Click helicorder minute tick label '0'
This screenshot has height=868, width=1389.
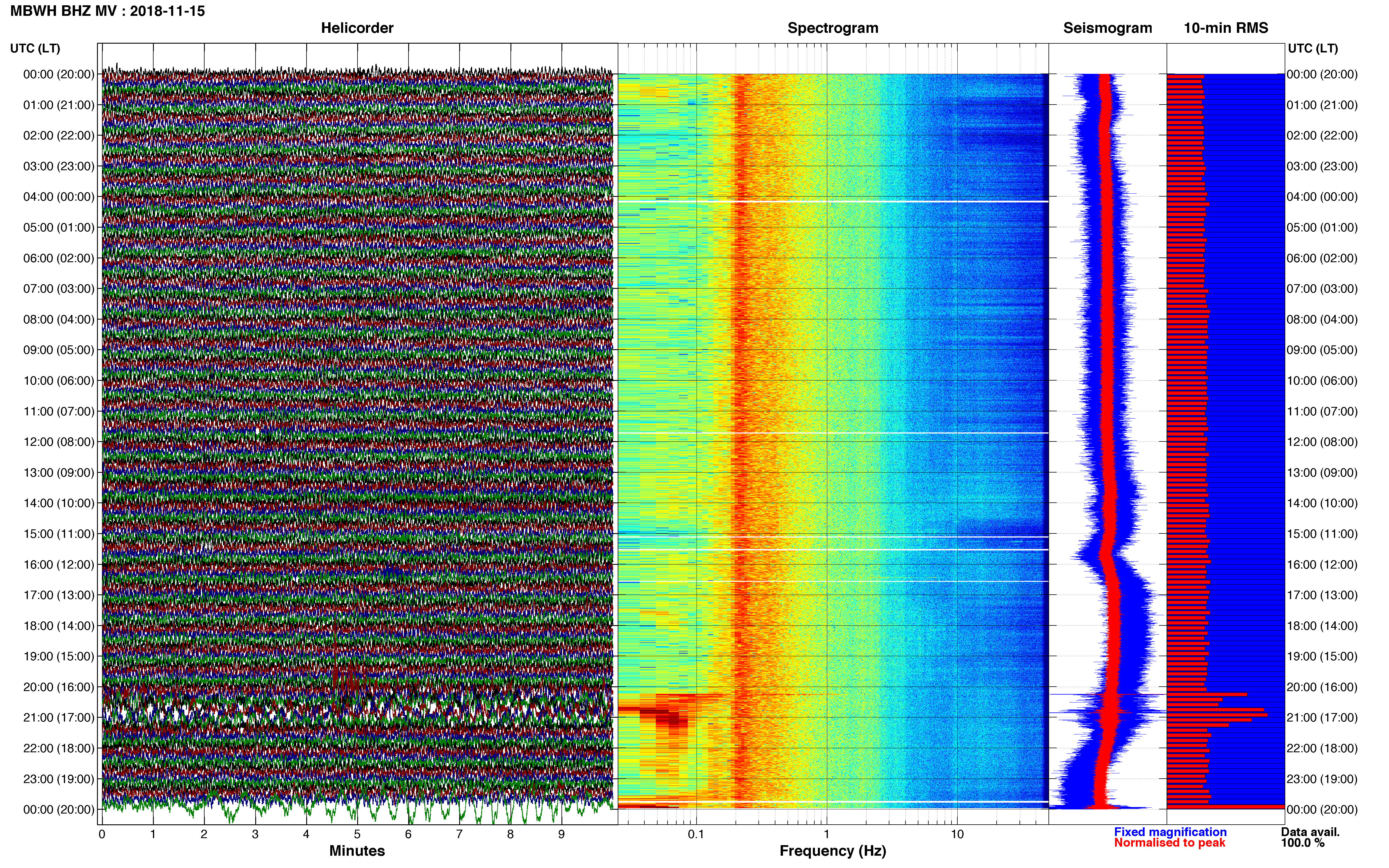pyautogui.click(x=102, y=834)
